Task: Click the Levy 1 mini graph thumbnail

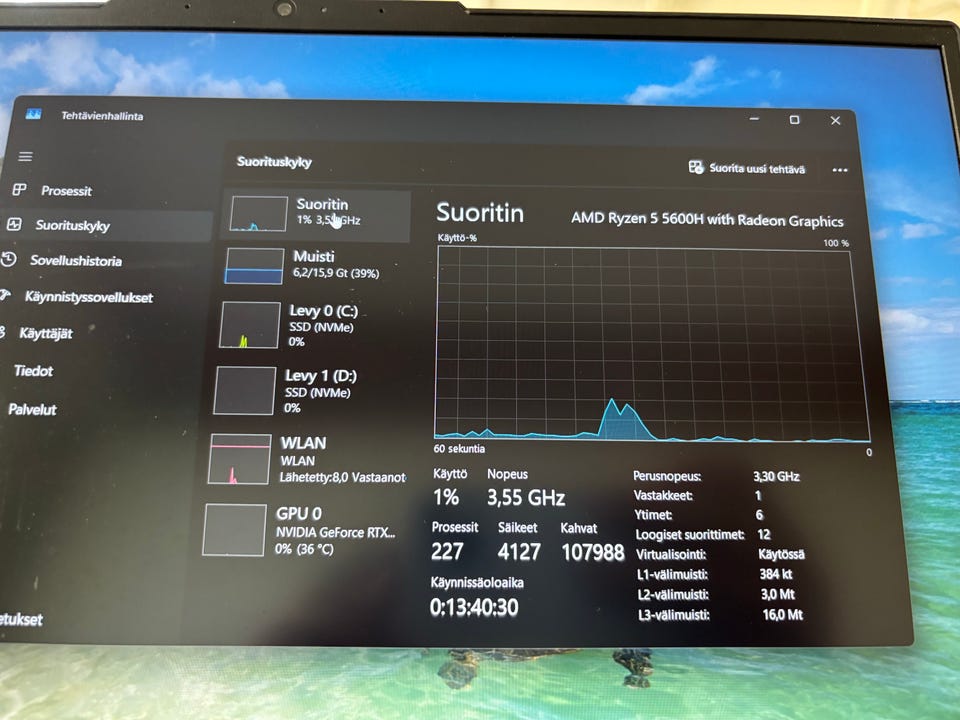Action: point(244,391)
